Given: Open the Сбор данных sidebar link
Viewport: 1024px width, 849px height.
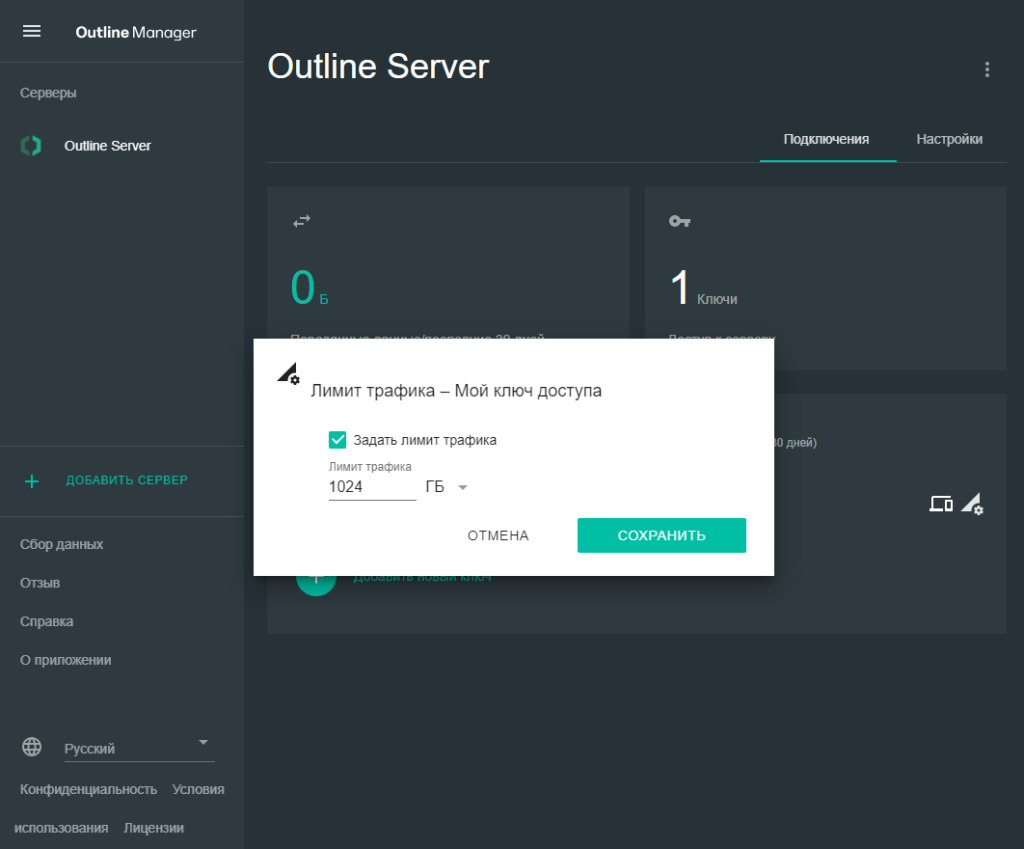Looking at the screenshot, I should [x=62, y=544].
